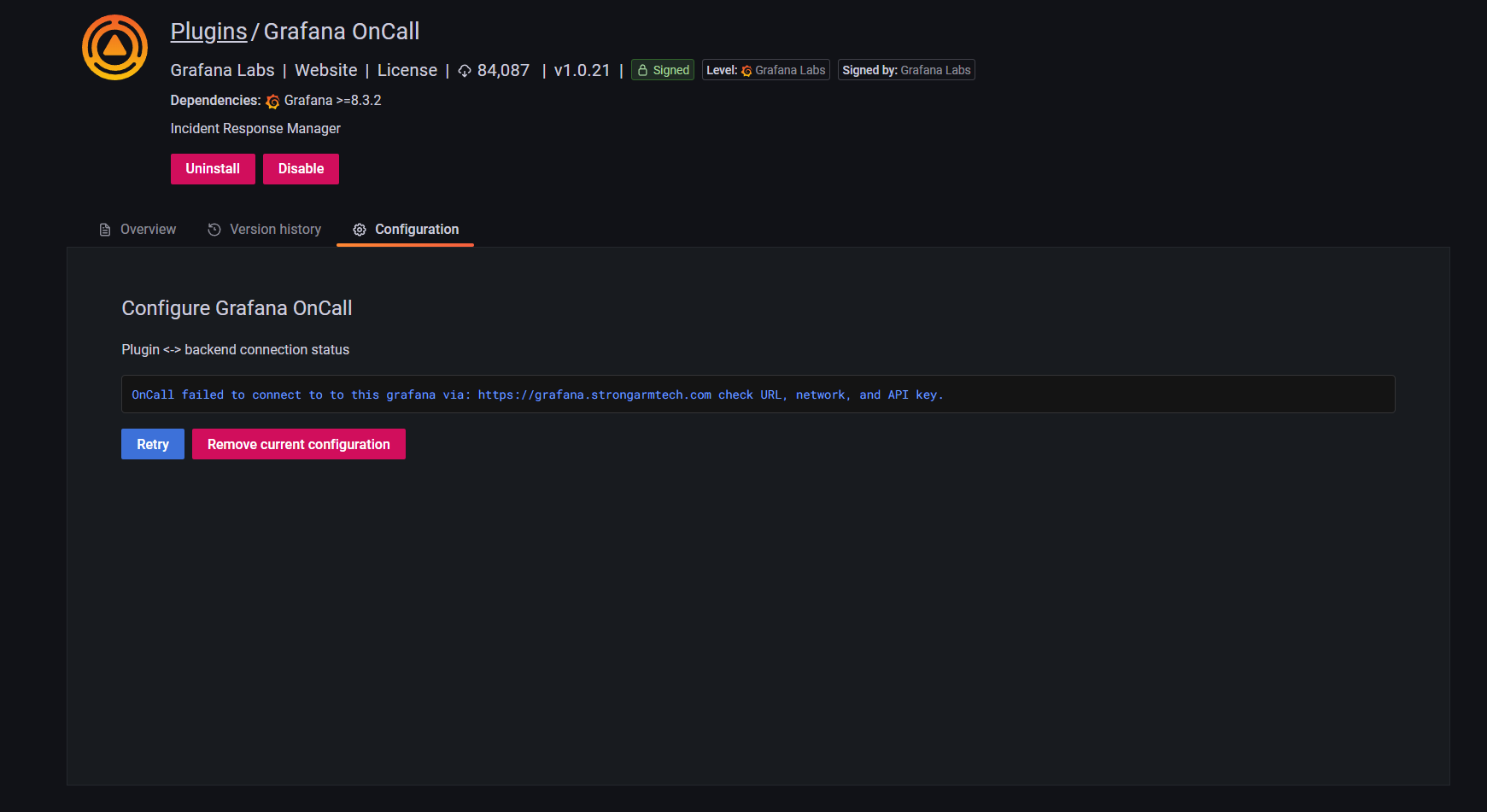Click the Signed lock badge
The width and height of the screenshot is (1487, 812).
click(x=663, y=70)
